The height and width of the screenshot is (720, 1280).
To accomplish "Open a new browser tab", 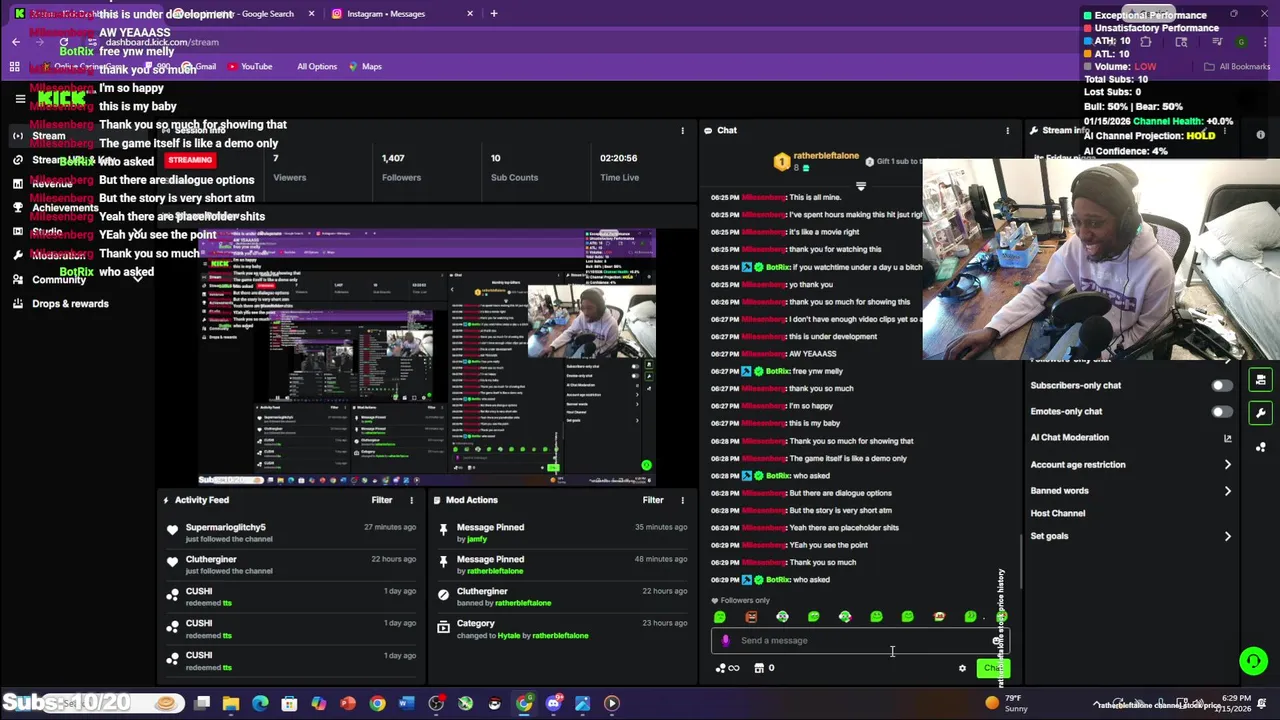I will (494, 14).
